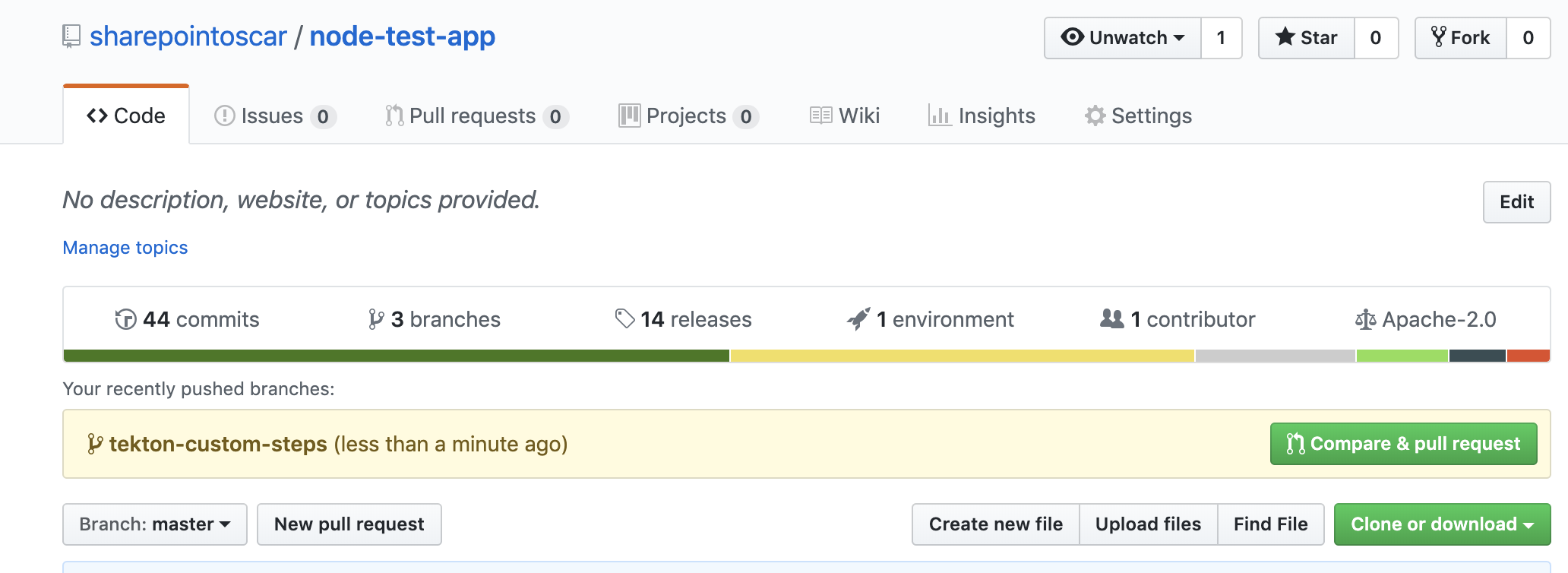
Task: View the 1 contributor link
Action: pos(1178,319)
